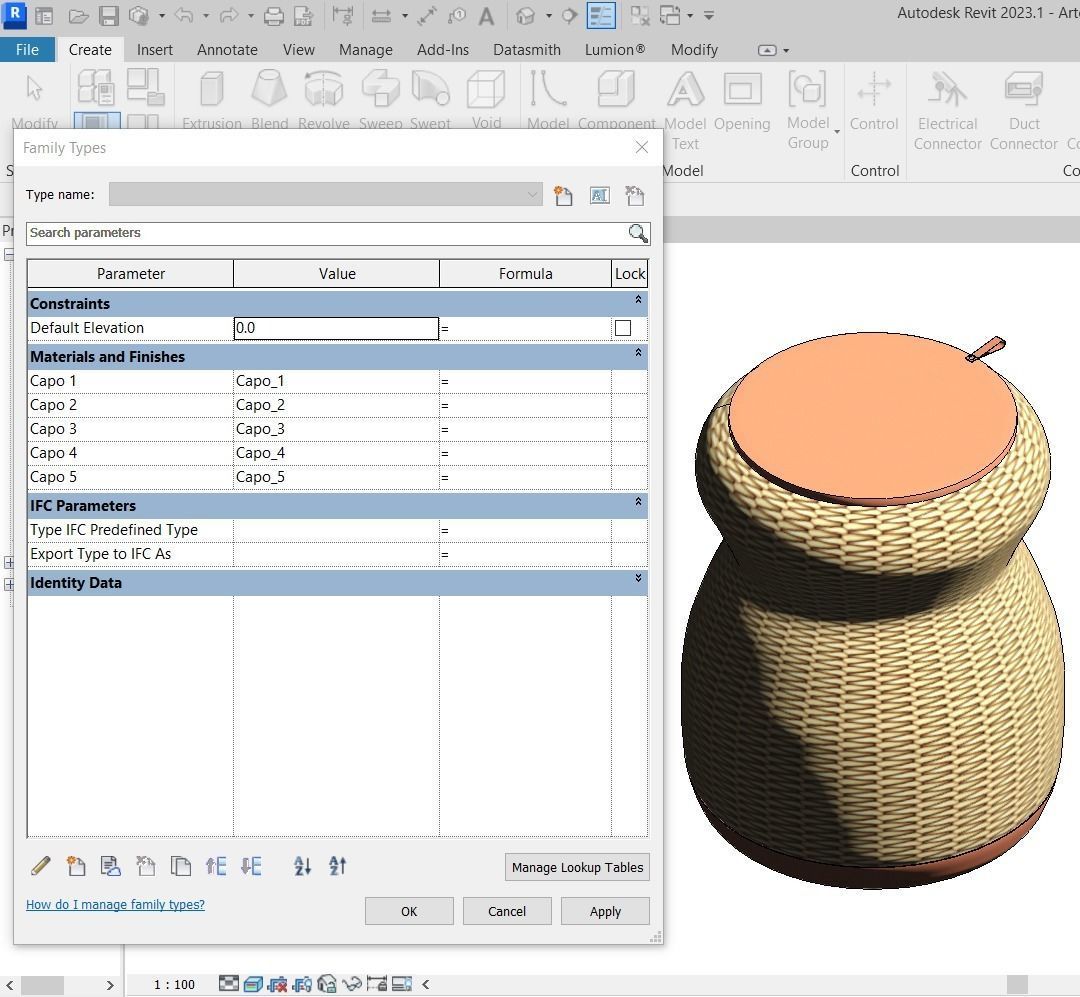Click the Save floppy disk icon
1080x997 pixels.
109,16
